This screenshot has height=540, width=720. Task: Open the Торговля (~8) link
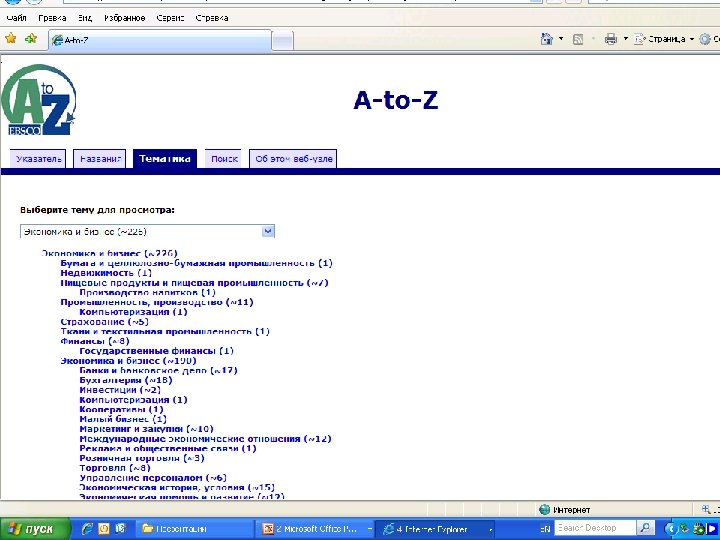pyautogui.click(x=115, y=467)
